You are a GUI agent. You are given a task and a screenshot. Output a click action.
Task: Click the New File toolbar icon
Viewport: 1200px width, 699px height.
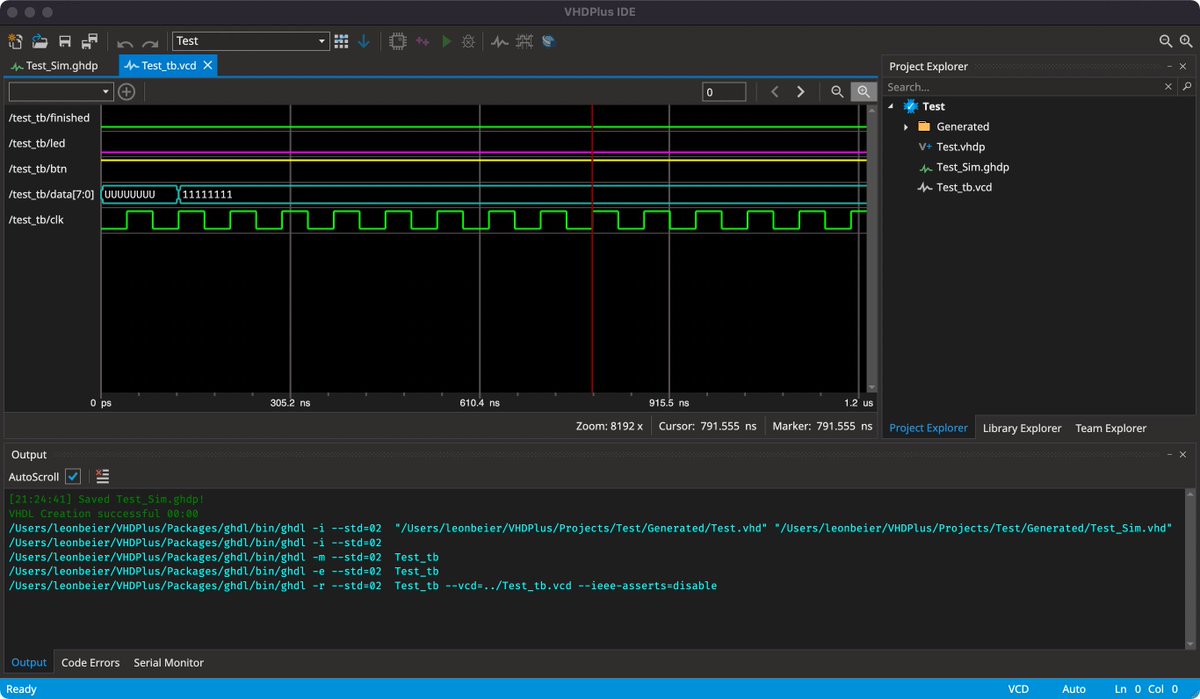[15, 41]
